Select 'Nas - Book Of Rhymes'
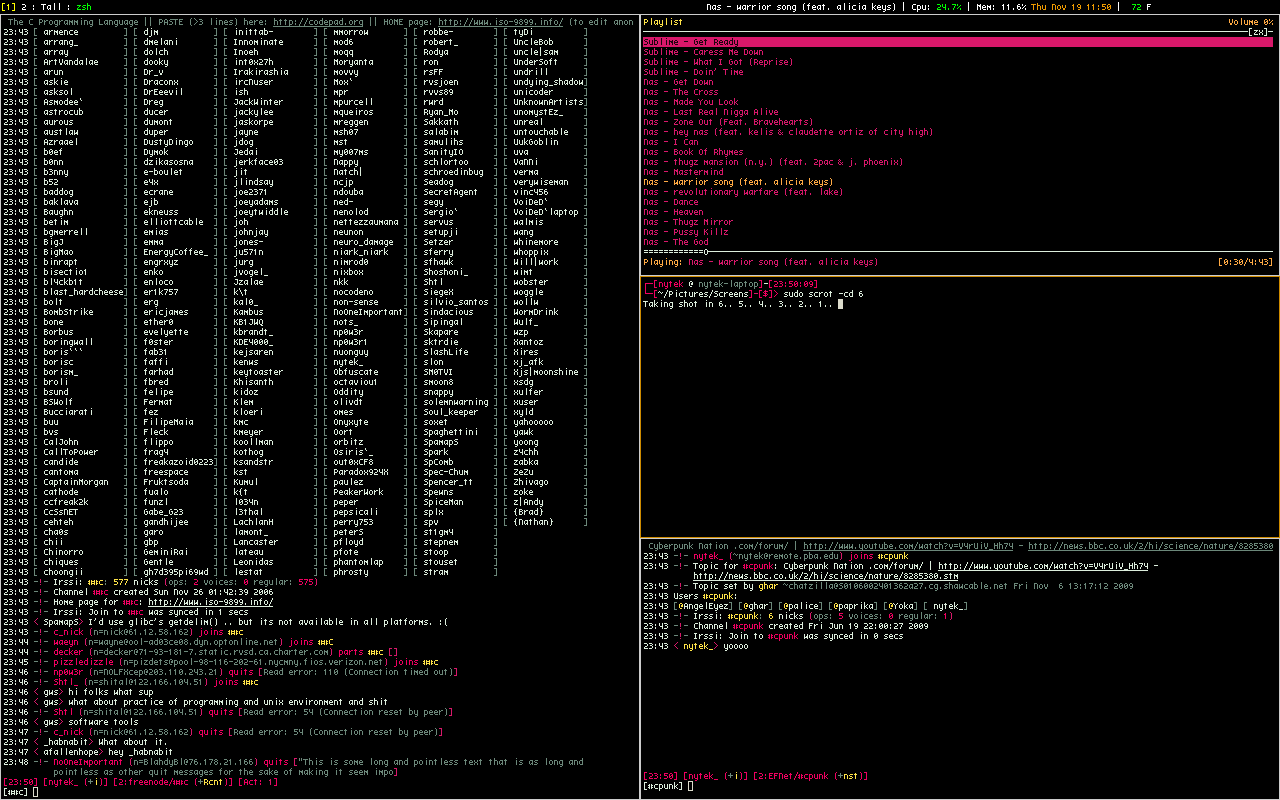 coord(693,152)
